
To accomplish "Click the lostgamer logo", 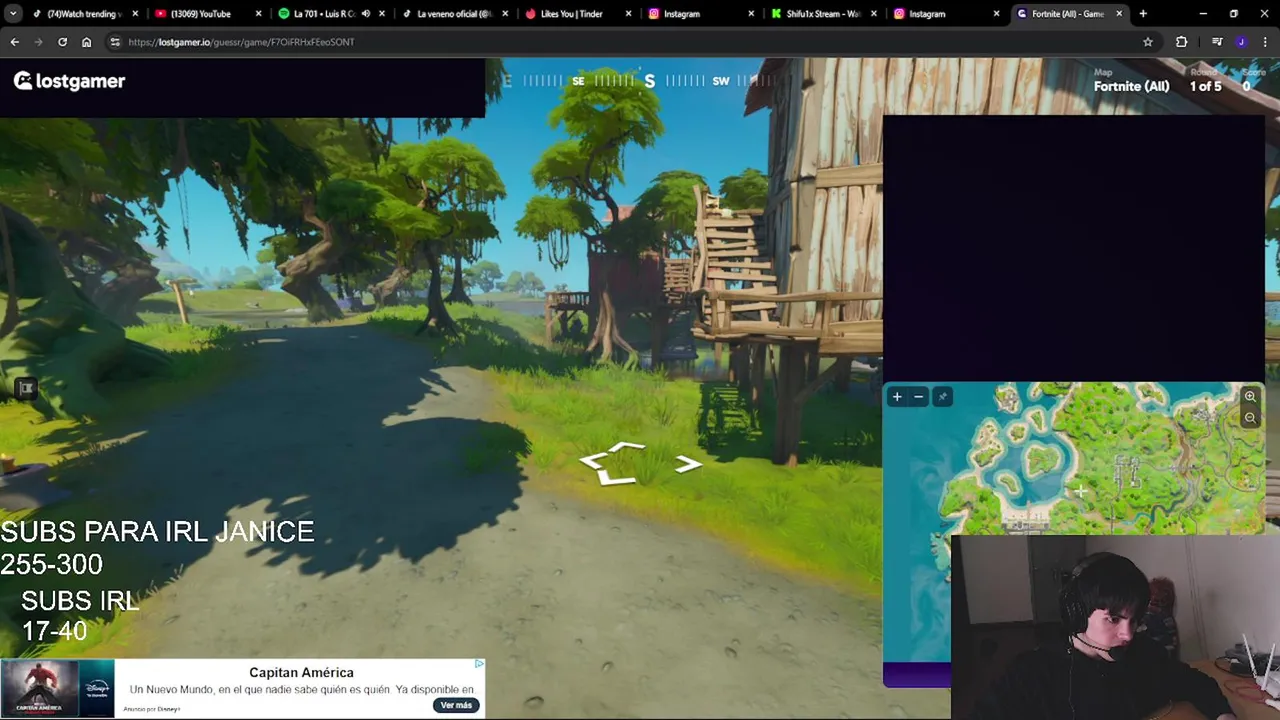I will [x=69, y=81].
